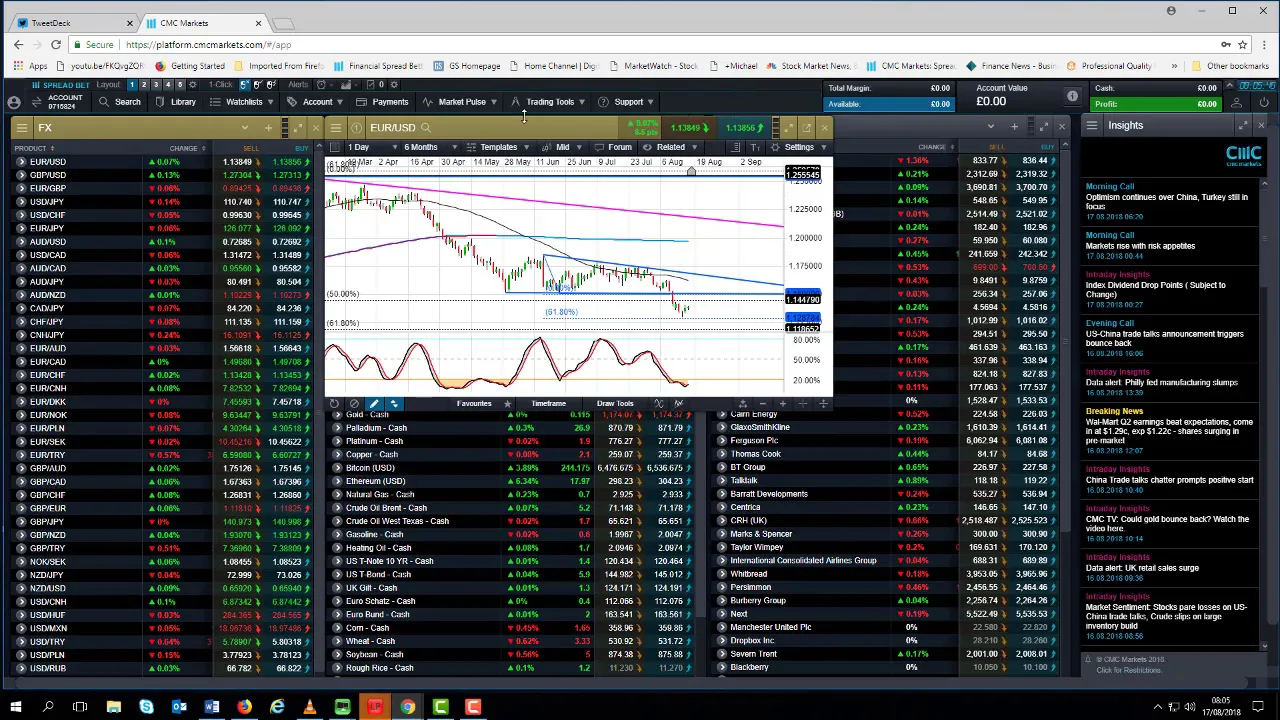This screenshot has height=720, width=1280.
Task: Add a watchlist with FX panel plus icon
Action: (x=268, y=127)
